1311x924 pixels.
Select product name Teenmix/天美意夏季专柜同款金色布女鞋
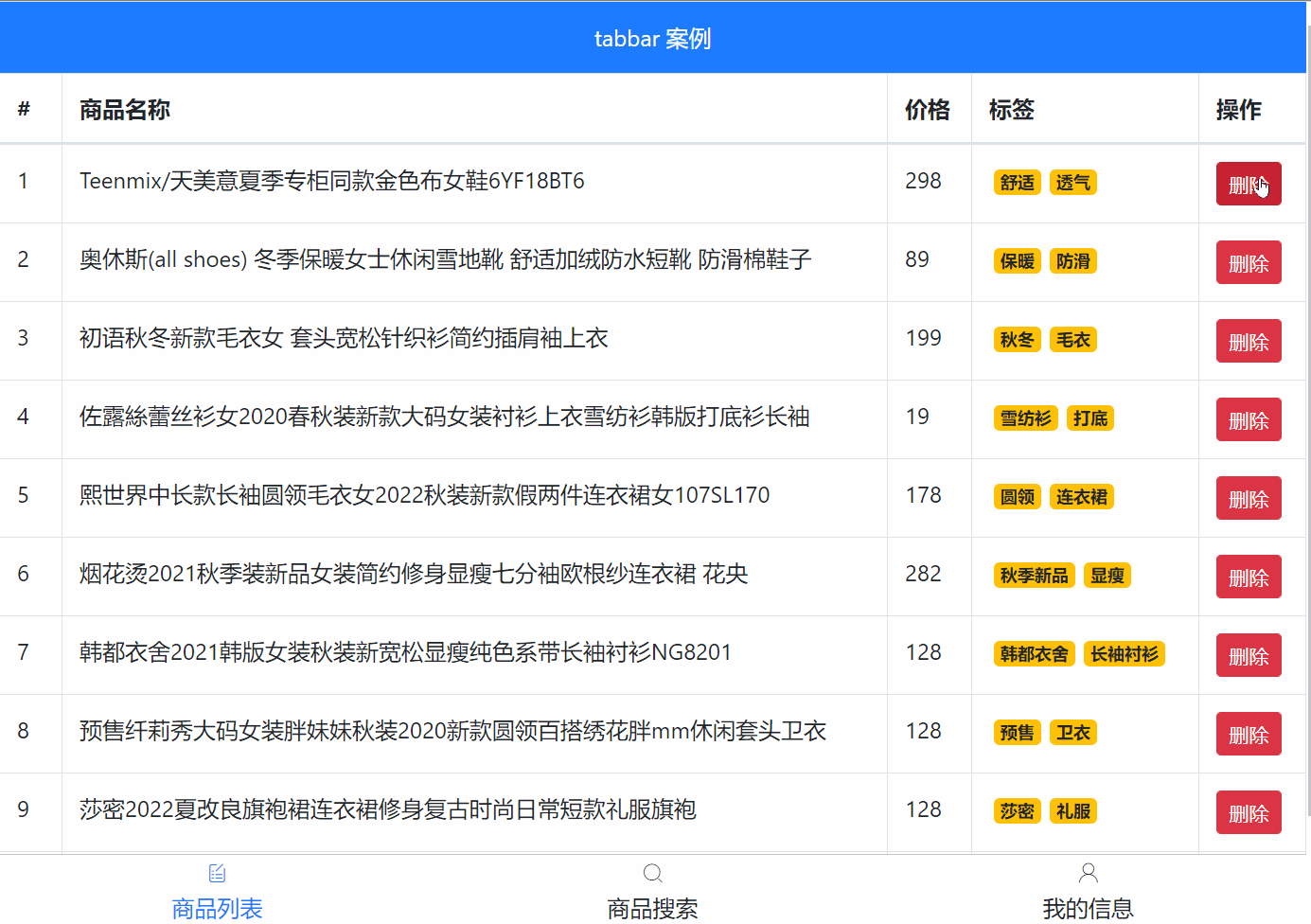tap(332, 181)
